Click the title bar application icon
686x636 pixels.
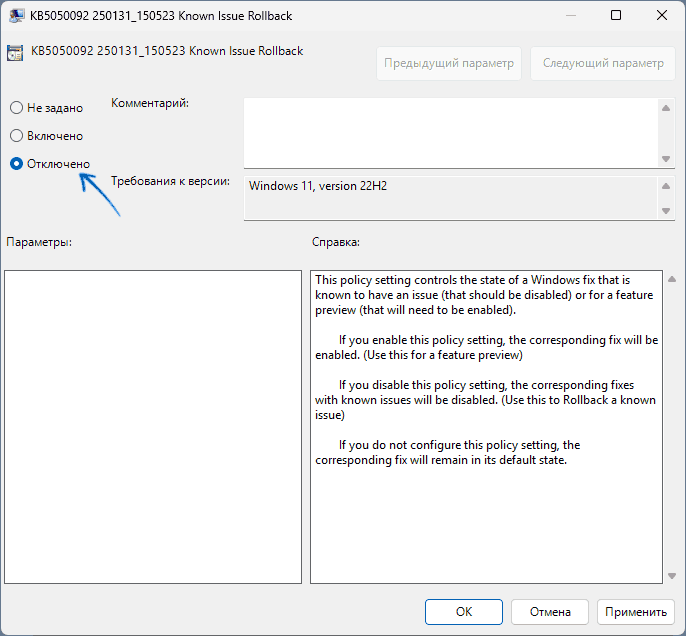click(x=16, y=16)
